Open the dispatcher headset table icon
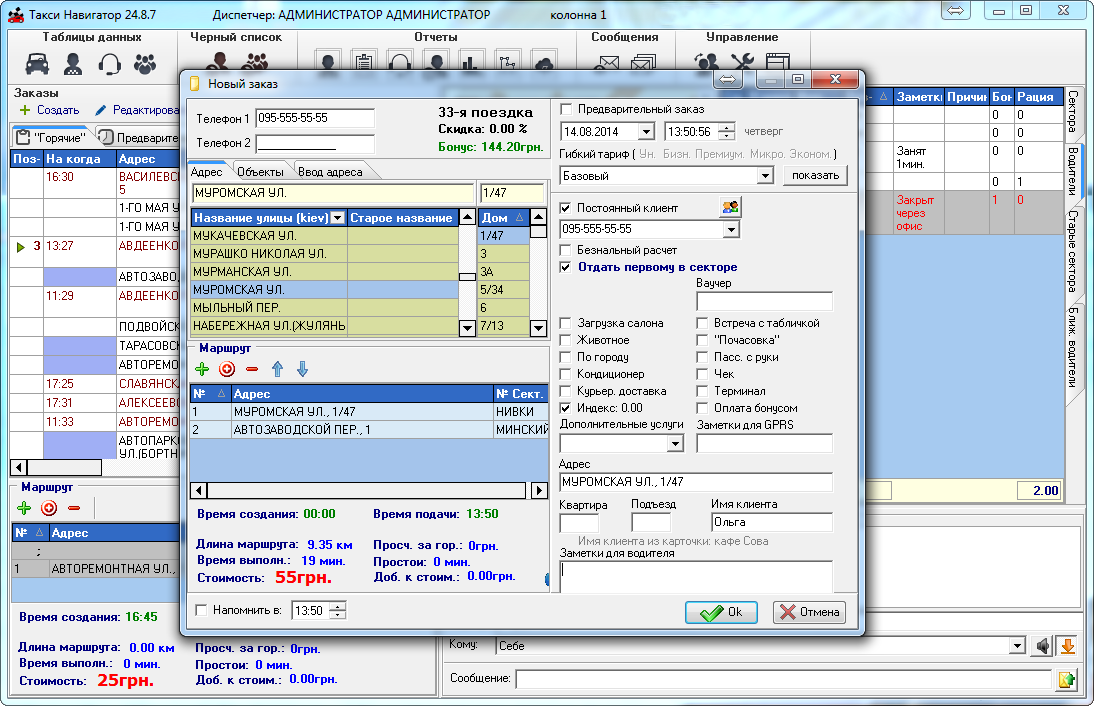Screen dimensions: 1094x706 pos(109,65)
